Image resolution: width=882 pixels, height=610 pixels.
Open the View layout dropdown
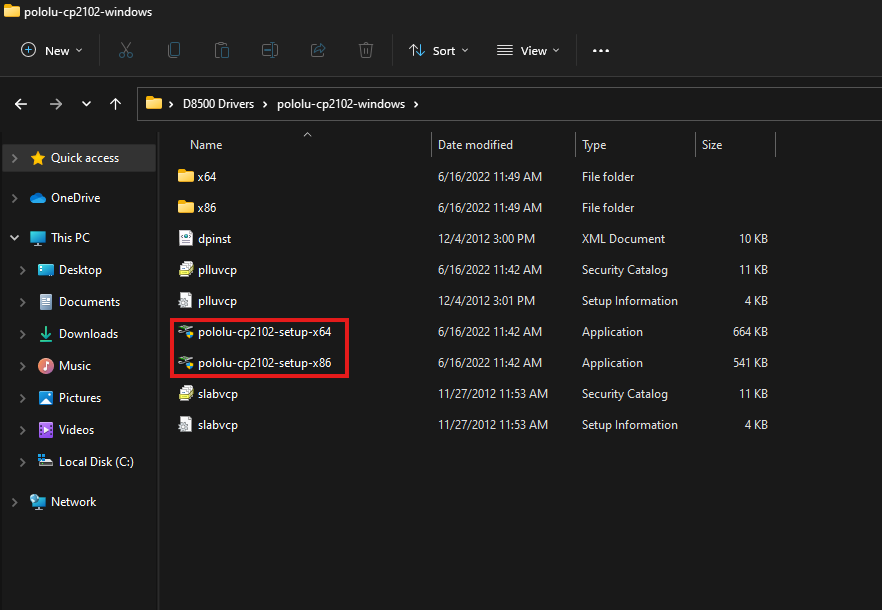tap(528, 50)
